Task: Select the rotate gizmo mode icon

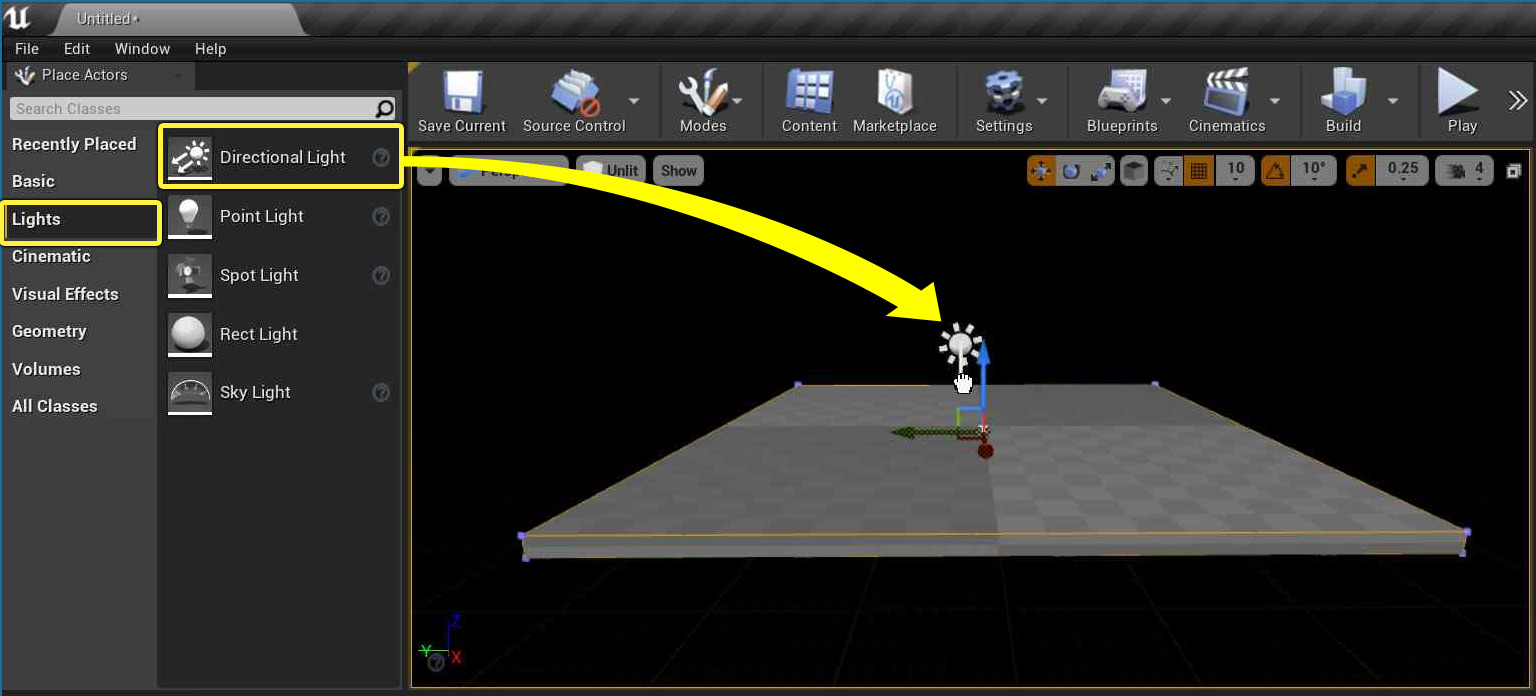Action: 1071,171
